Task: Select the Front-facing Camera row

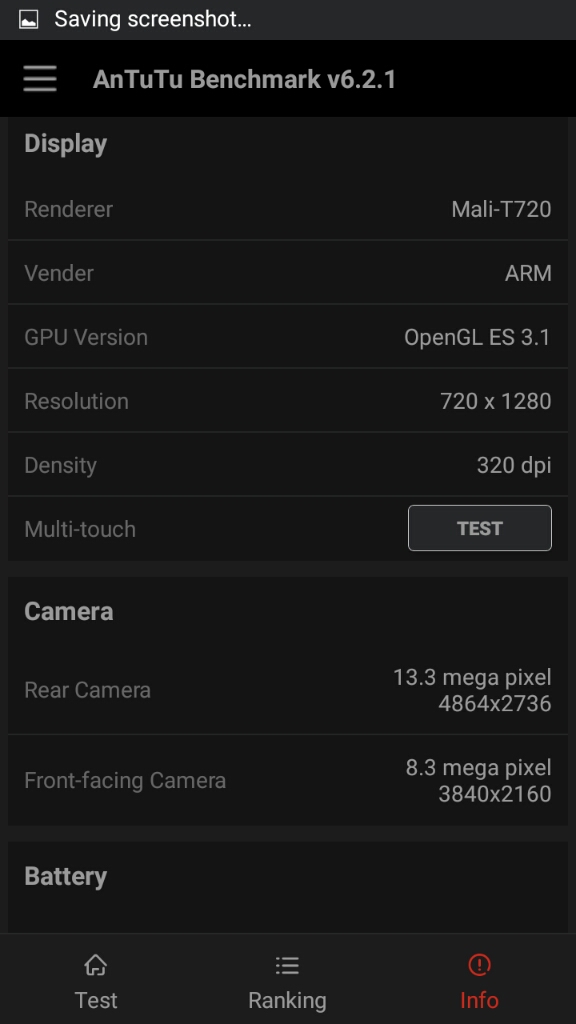Action: click(x=288, y=780)
